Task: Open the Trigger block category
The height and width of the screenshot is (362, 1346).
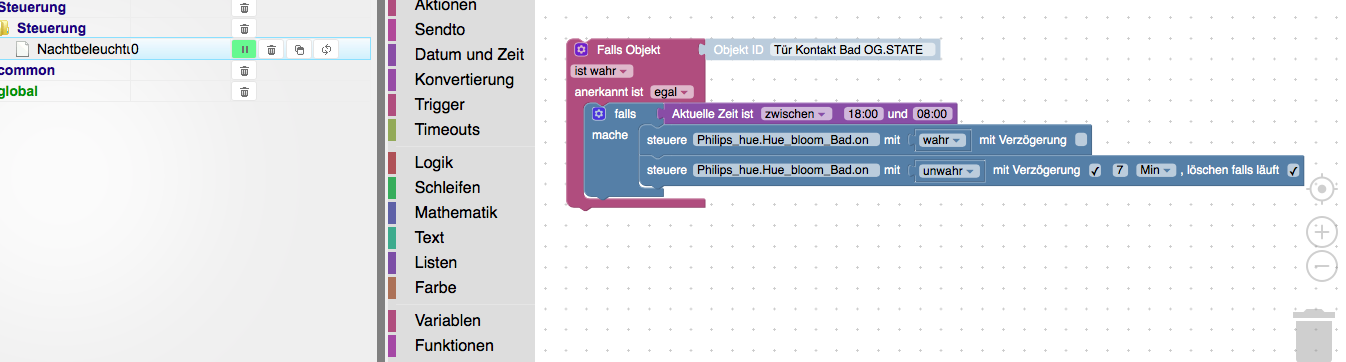Action: [440, 104]
